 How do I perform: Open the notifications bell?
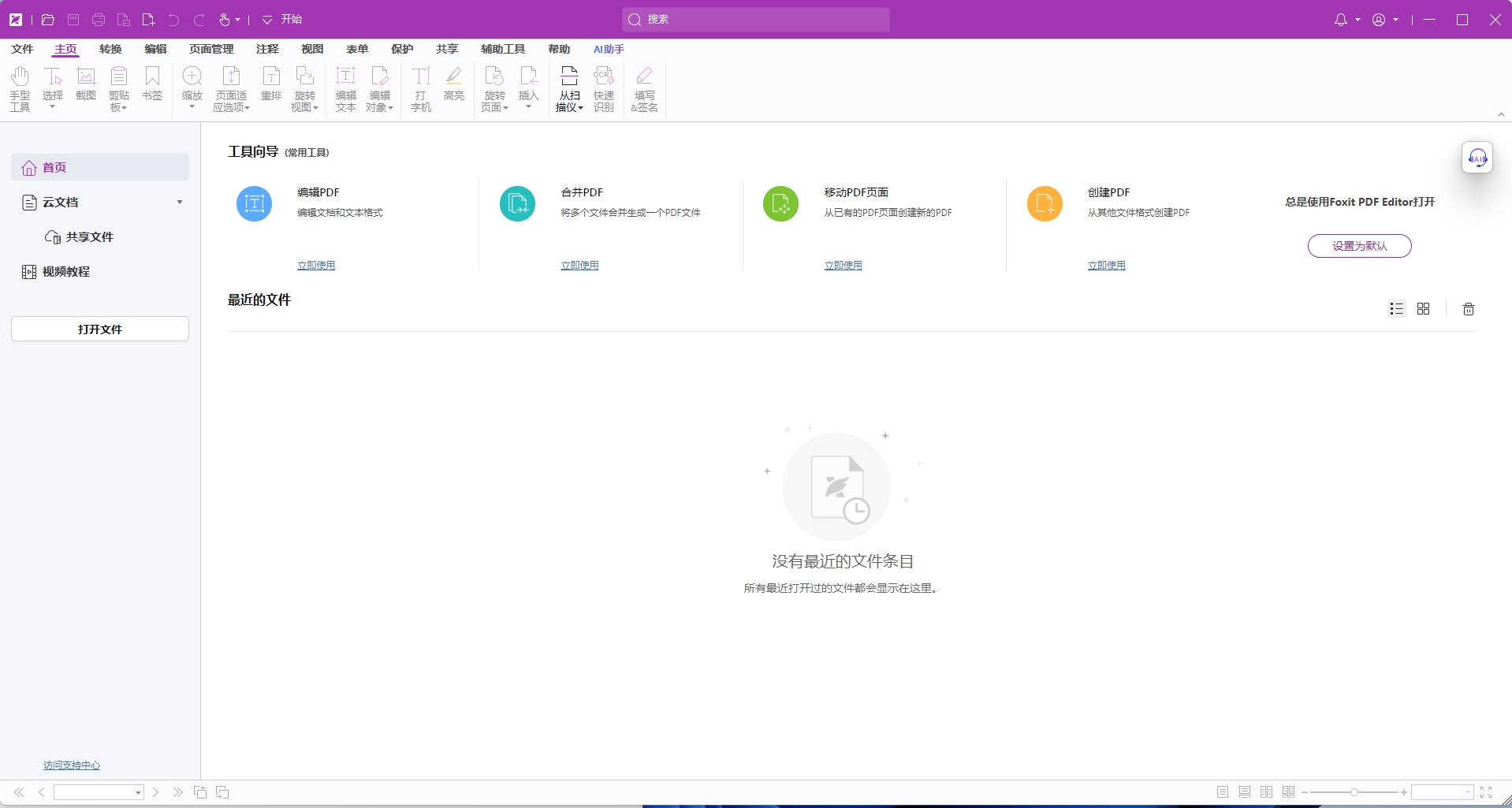click(1340, 20)
